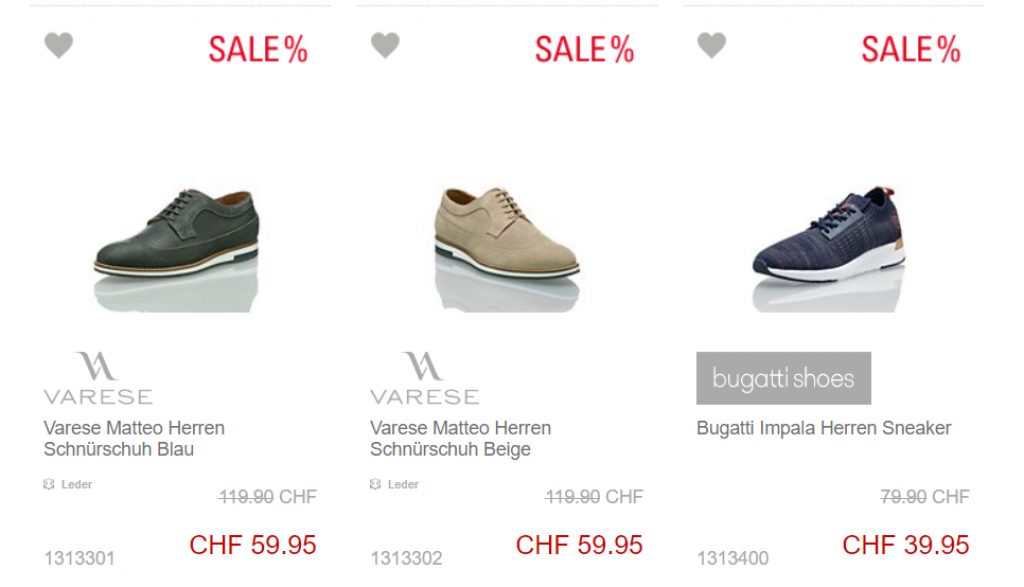Screen dimensions: 1024x587
Task: Add Bugatti Impala sneaker to wishlist heart
Action: 712,45
